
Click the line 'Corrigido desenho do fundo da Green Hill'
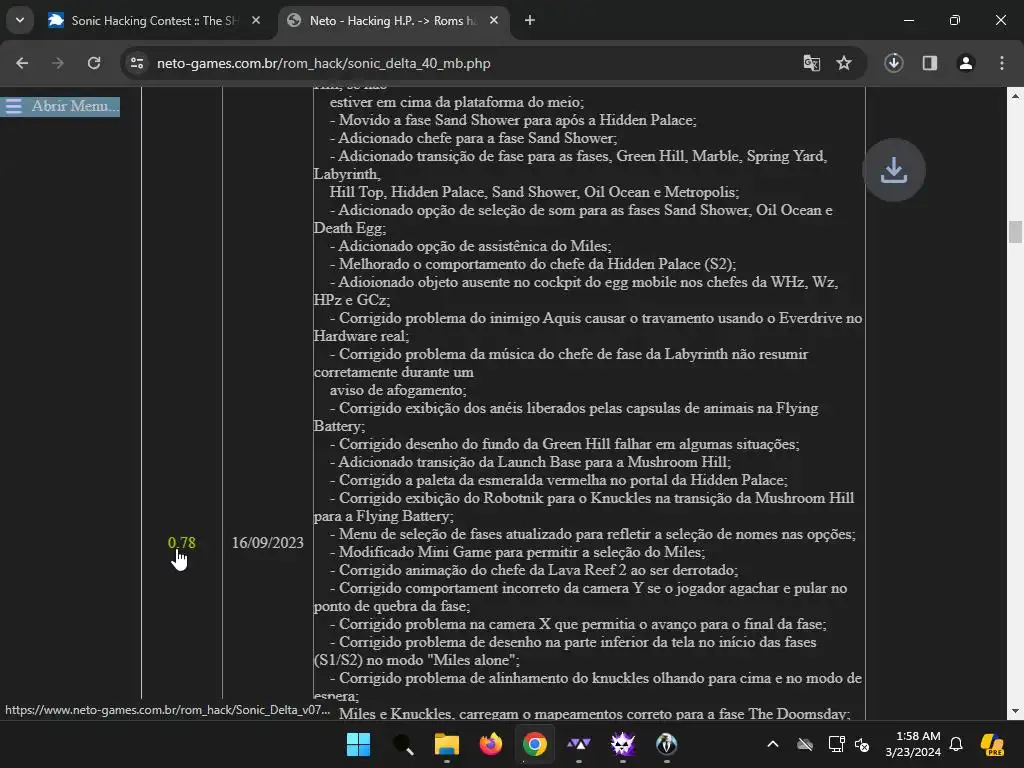point(564,444)
